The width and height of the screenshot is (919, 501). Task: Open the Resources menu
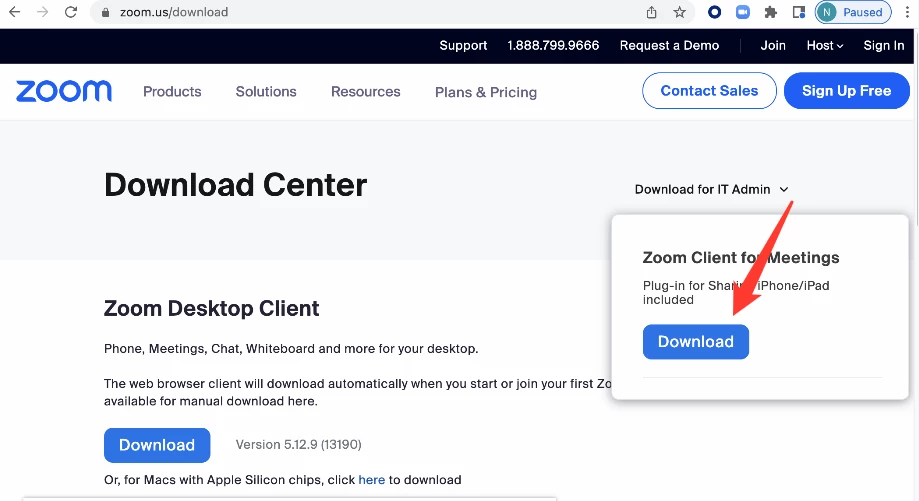coord(366,91)
